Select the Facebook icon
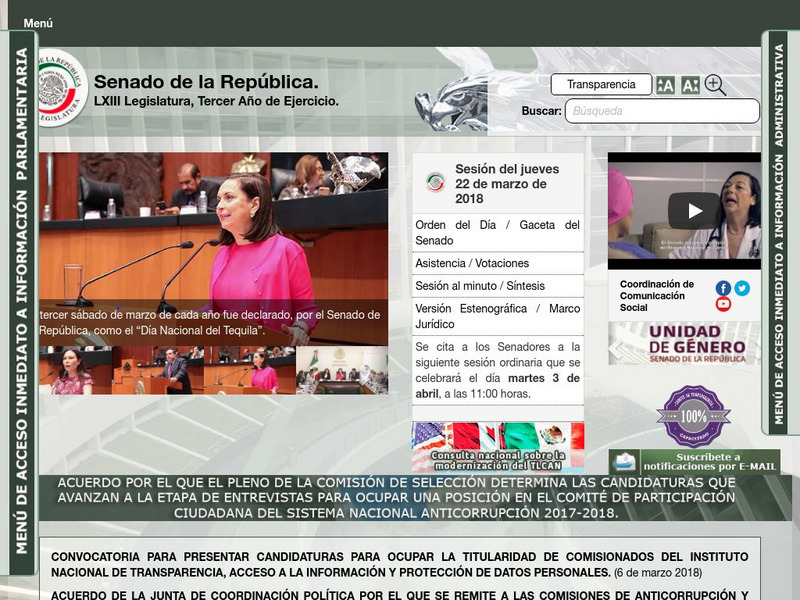 (x=723, y=287)
